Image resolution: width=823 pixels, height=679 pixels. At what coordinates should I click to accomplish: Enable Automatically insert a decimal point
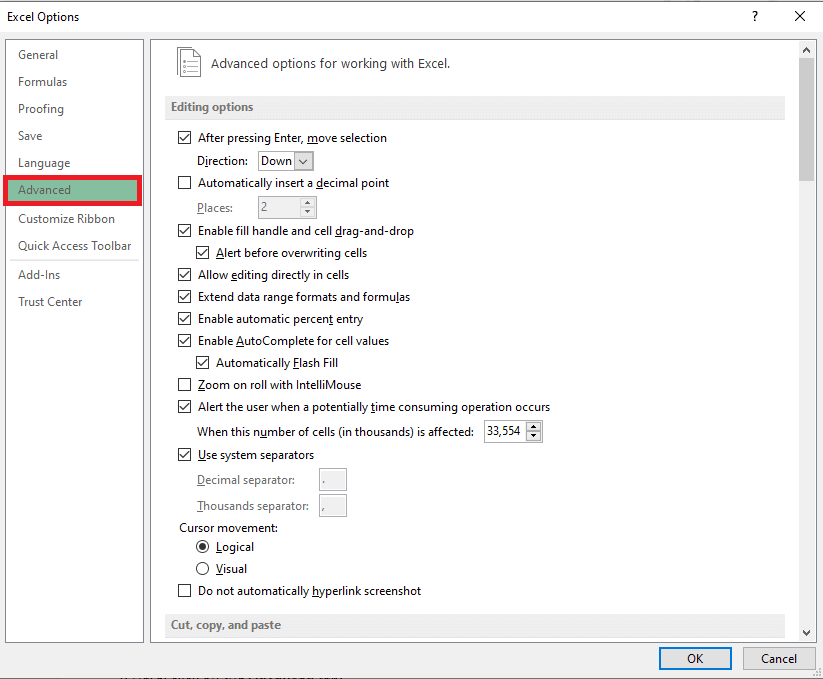tap(184, 183)
